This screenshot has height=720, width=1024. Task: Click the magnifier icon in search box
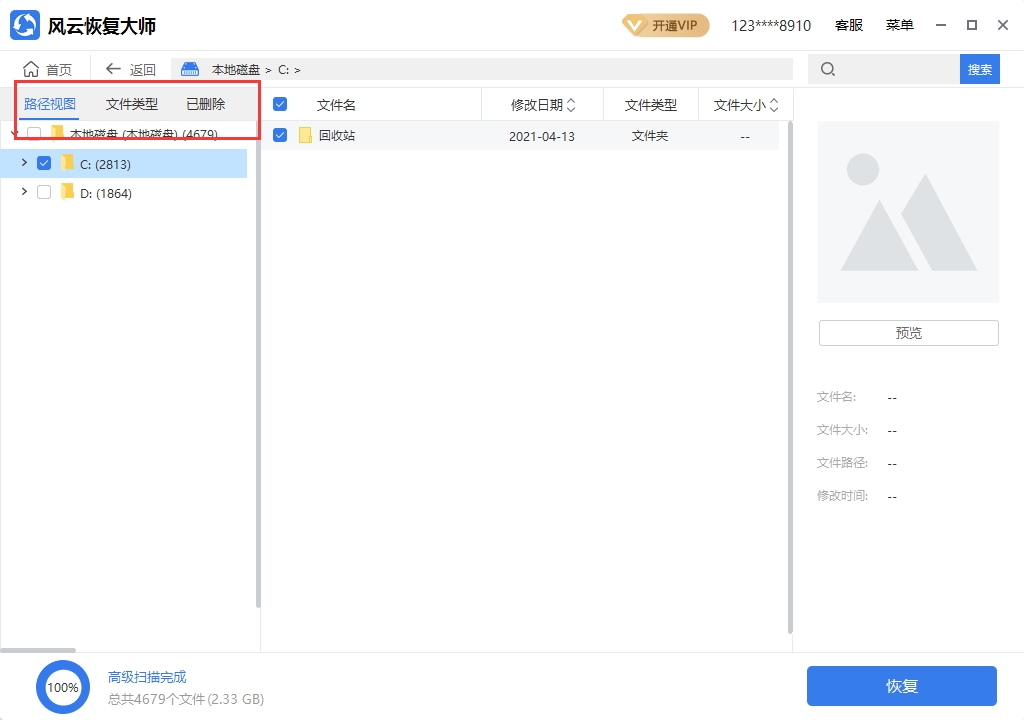coord(828,69)
